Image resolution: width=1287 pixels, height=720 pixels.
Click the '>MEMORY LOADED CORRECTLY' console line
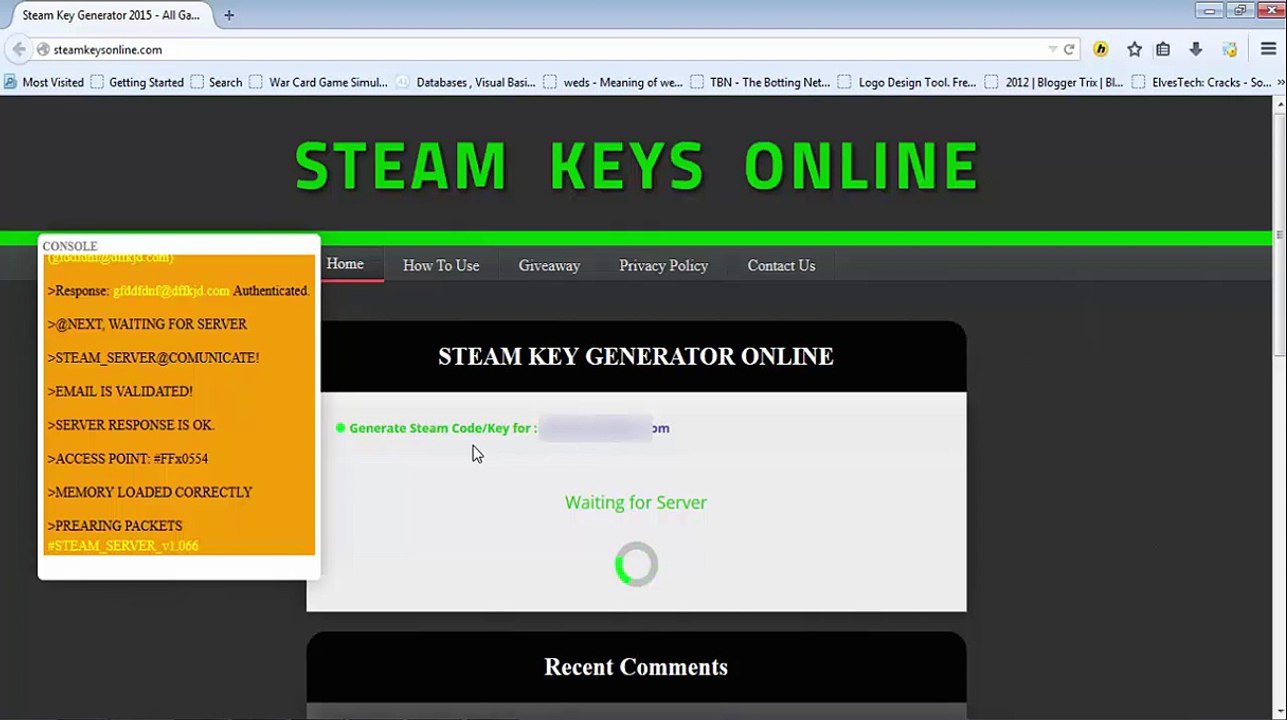tap(150, 492)
